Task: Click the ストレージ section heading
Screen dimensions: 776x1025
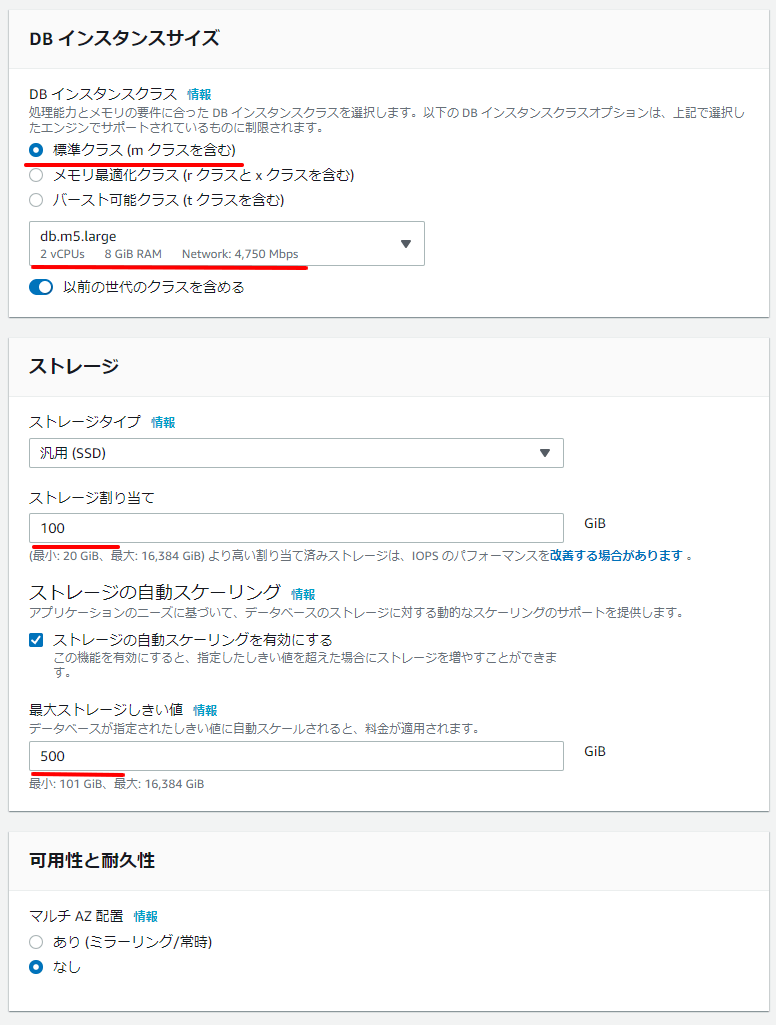Action: [74, 366]
